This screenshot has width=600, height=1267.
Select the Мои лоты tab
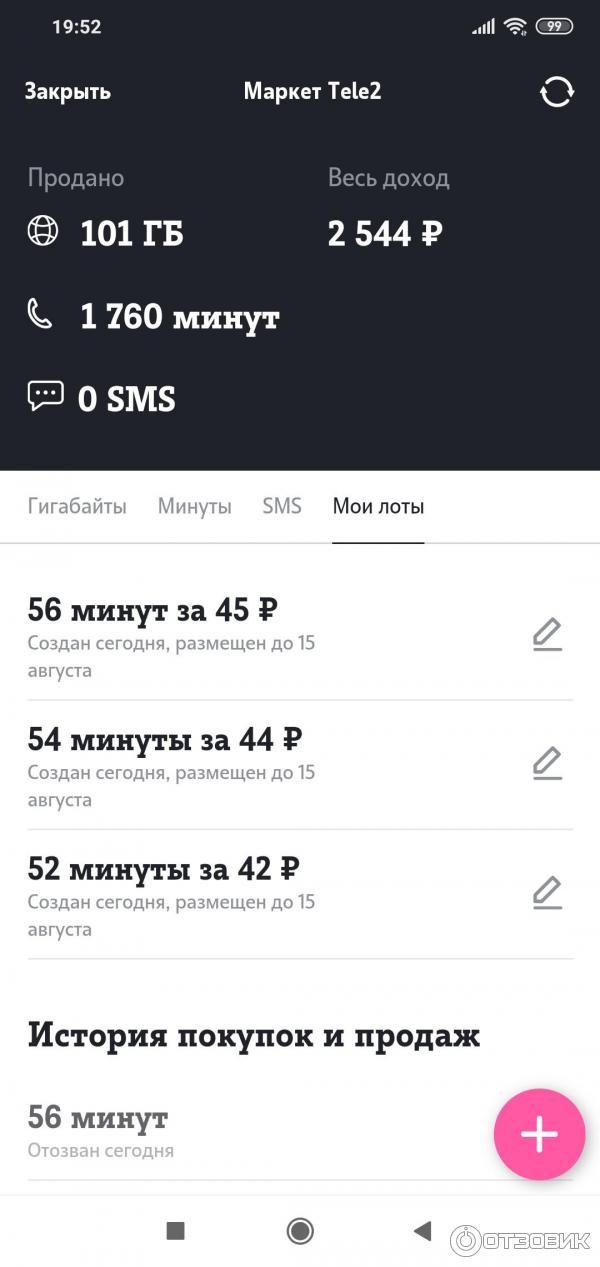378,506
